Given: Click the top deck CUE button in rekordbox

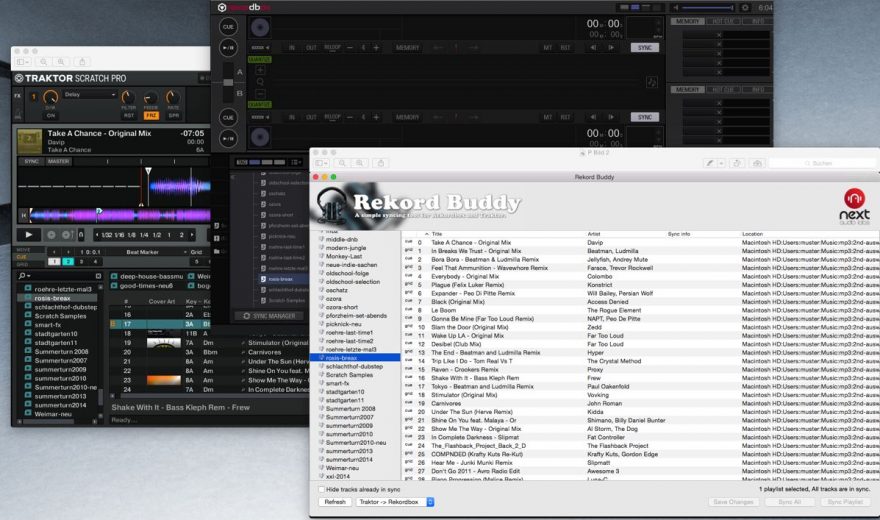Looking at the screenshot, I should click(x=228, y=27).
